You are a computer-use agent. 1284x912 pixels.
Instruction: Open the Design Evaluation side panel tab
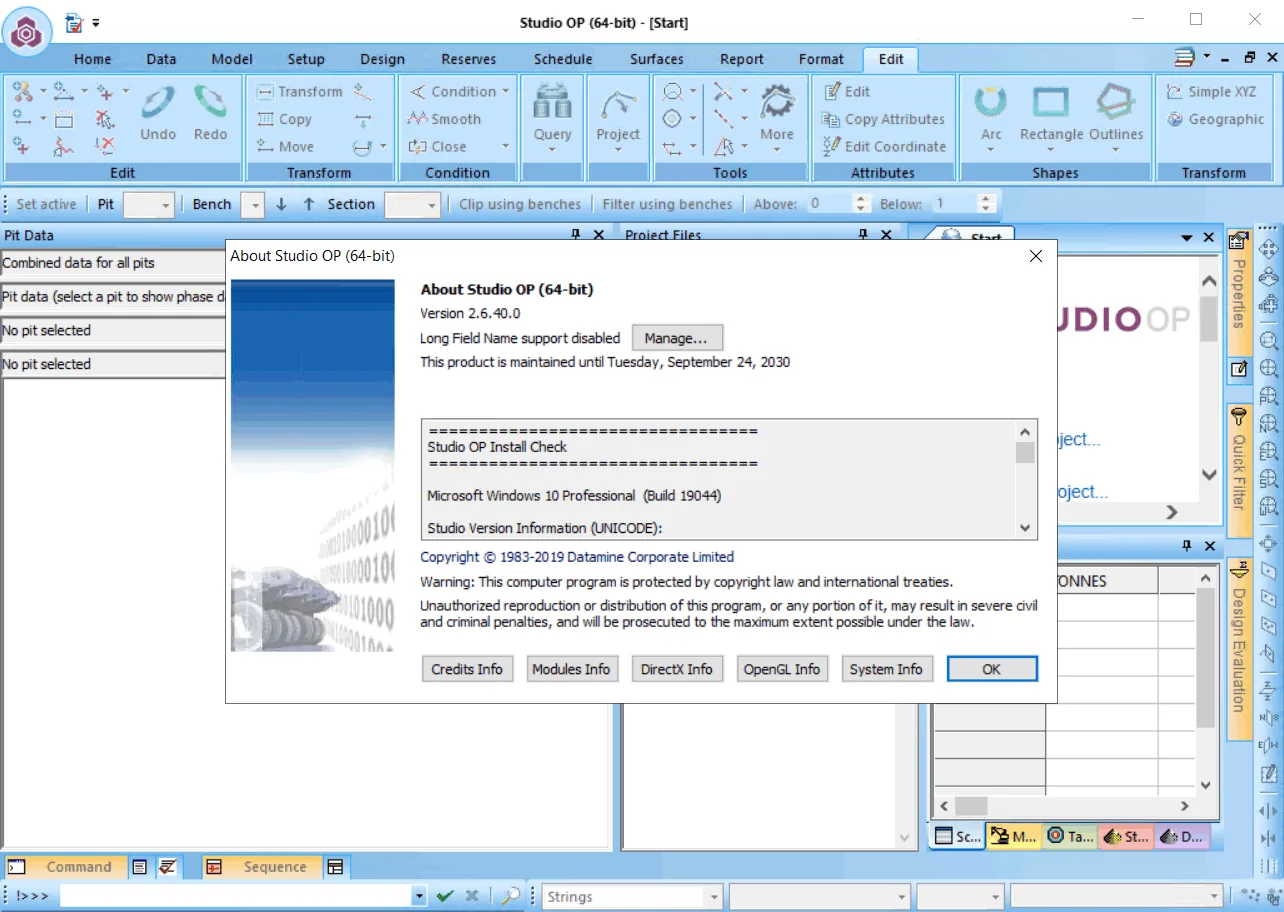tap(1238, 648)
